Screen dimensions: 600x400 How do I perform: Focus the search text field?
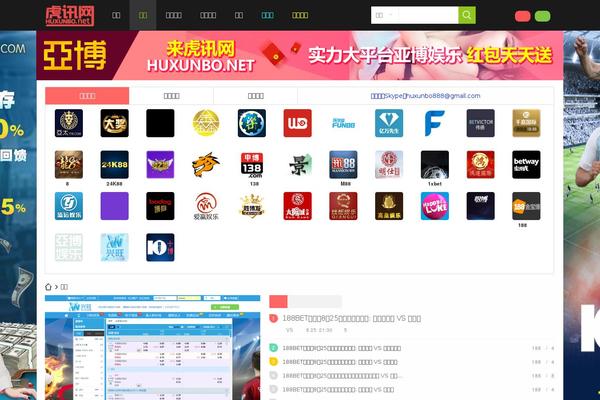(428, 15)
